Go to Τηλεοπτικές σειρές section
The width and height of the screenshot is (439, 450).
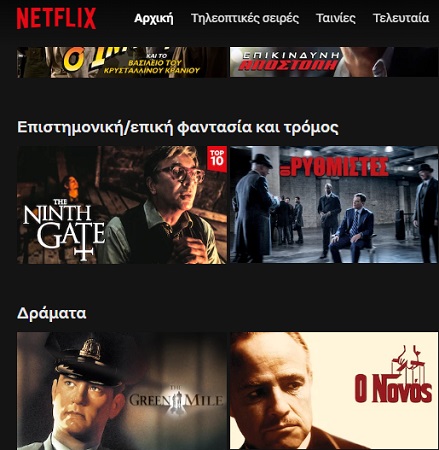tap(245, 18)
